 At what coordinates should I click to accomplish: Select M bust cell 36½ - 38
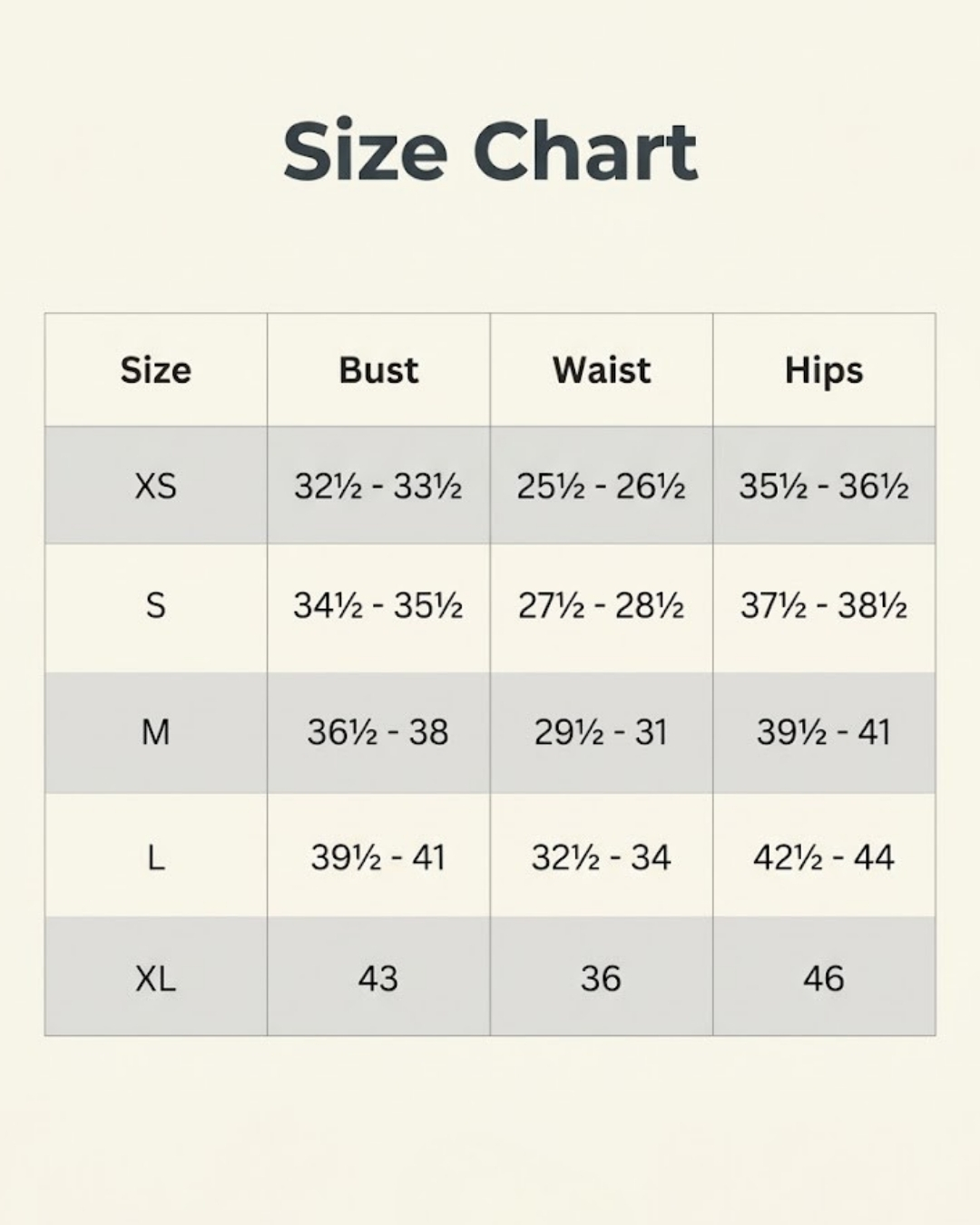378,731
